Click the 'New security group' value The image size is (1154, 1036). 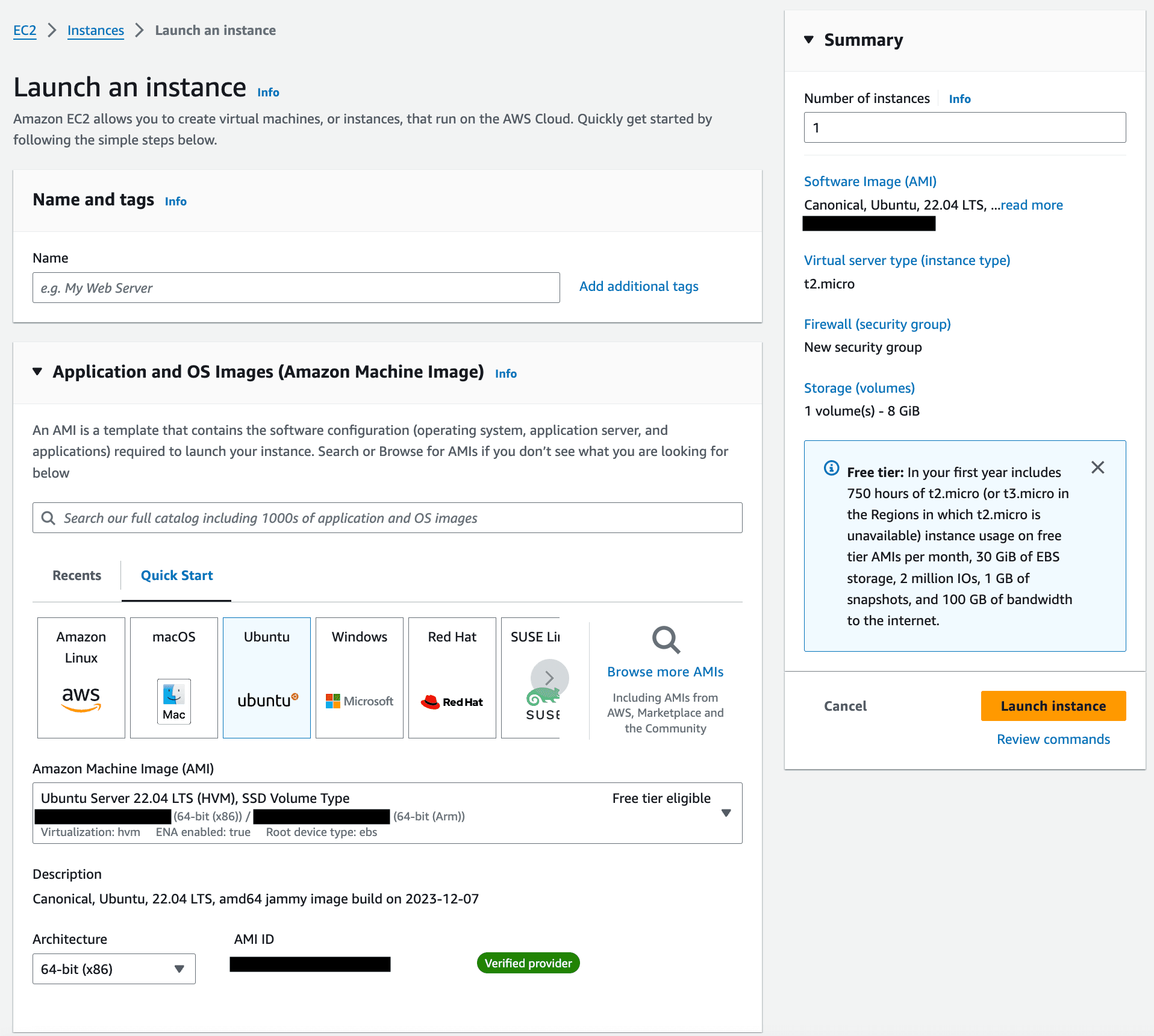[x=863, y=347]
